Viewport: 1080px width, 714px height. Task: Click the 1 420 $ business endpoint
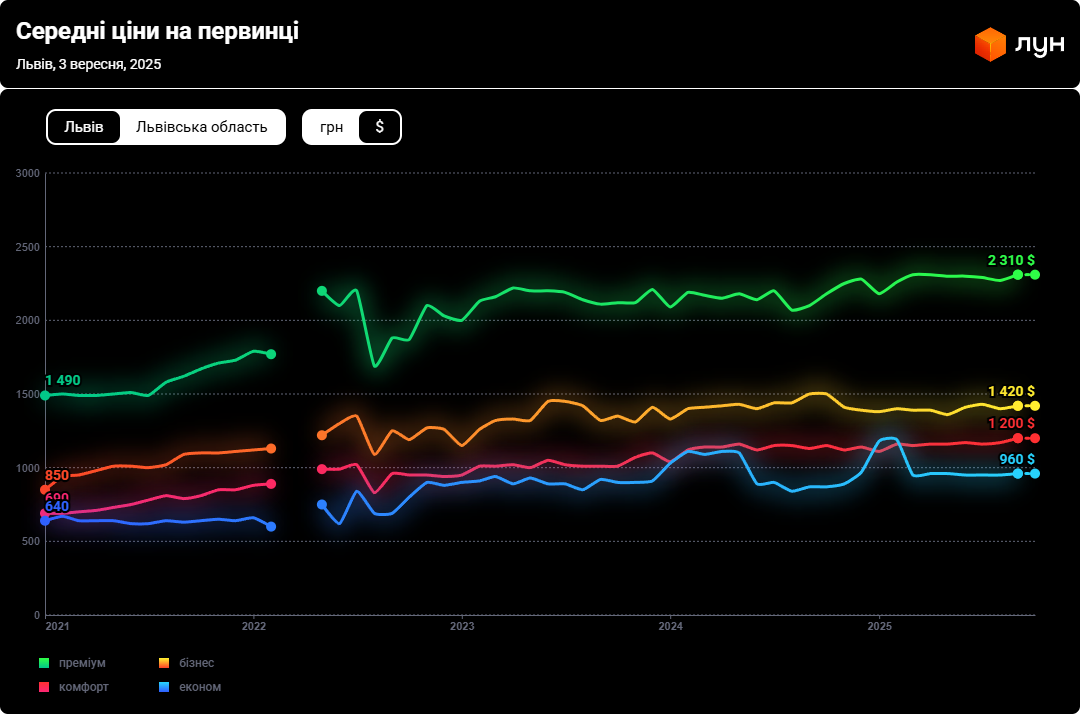click(x=1035, y=406)
